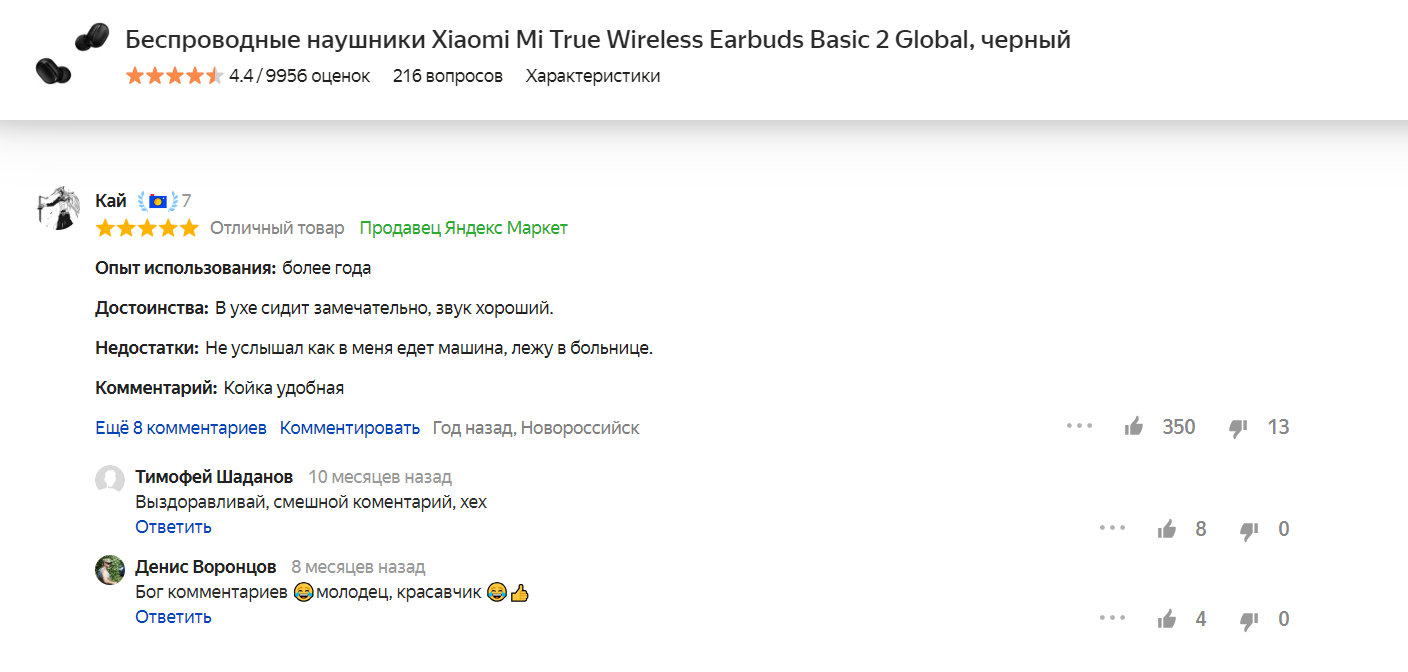Click the product star rating in header

[x=174, y=76]
